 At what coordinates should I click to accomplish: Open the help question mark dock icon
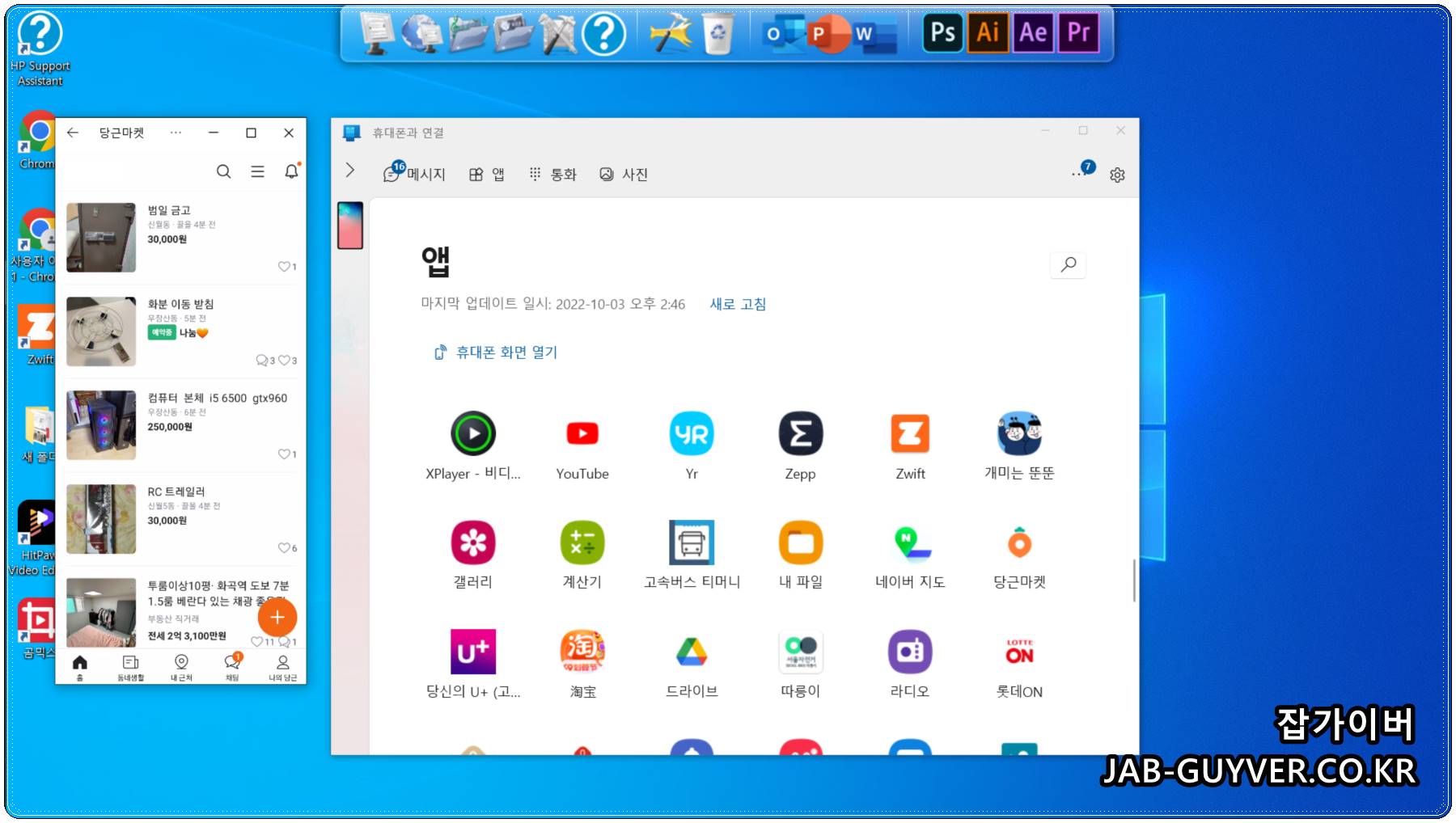(x=604, y=34)
